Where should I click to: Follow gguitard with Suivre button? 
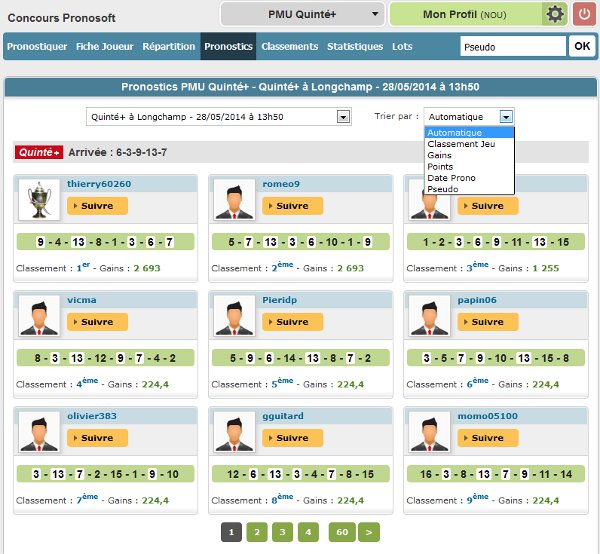(292, 438)
